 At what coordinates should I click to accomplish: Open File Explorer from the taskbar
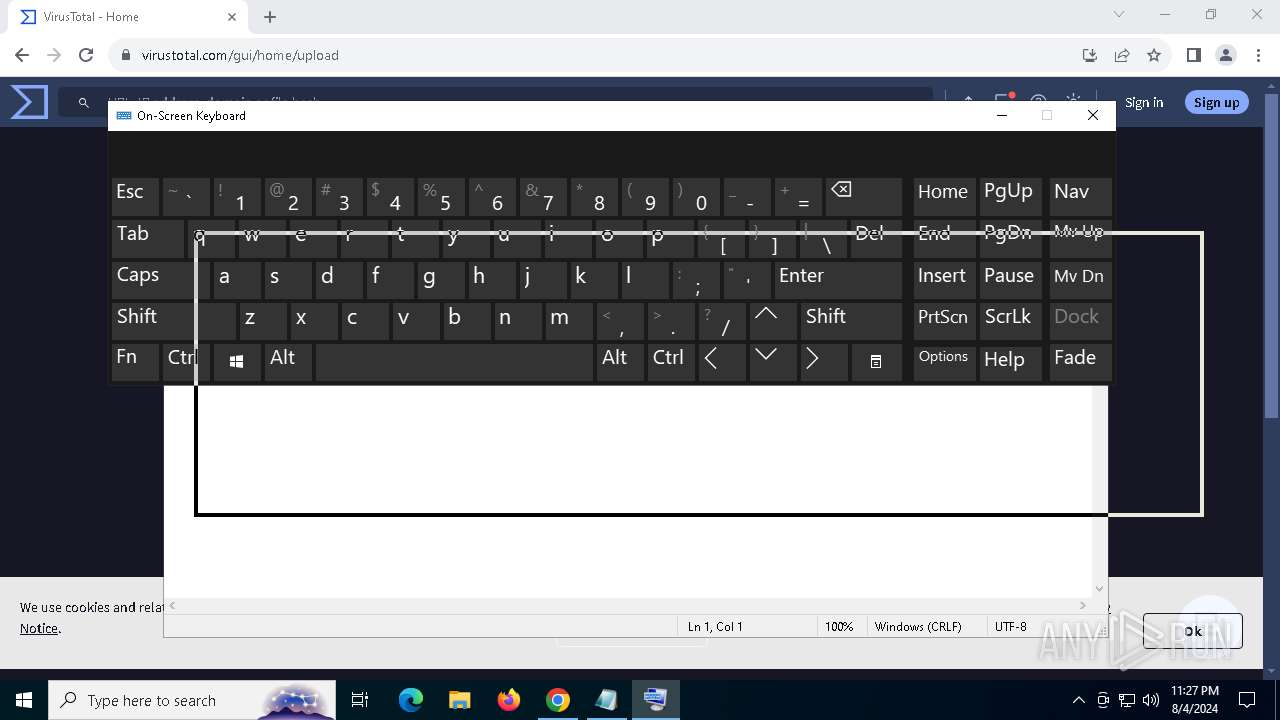point(459,700)
